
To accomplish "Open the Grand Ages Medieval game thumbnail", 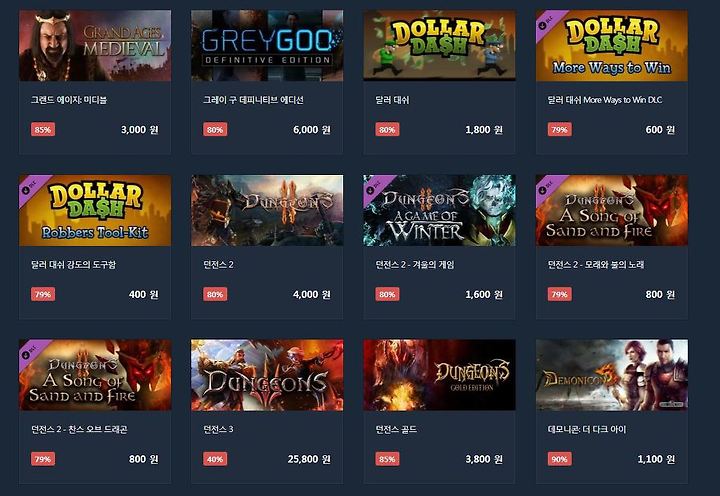I will tap(95, 45).
